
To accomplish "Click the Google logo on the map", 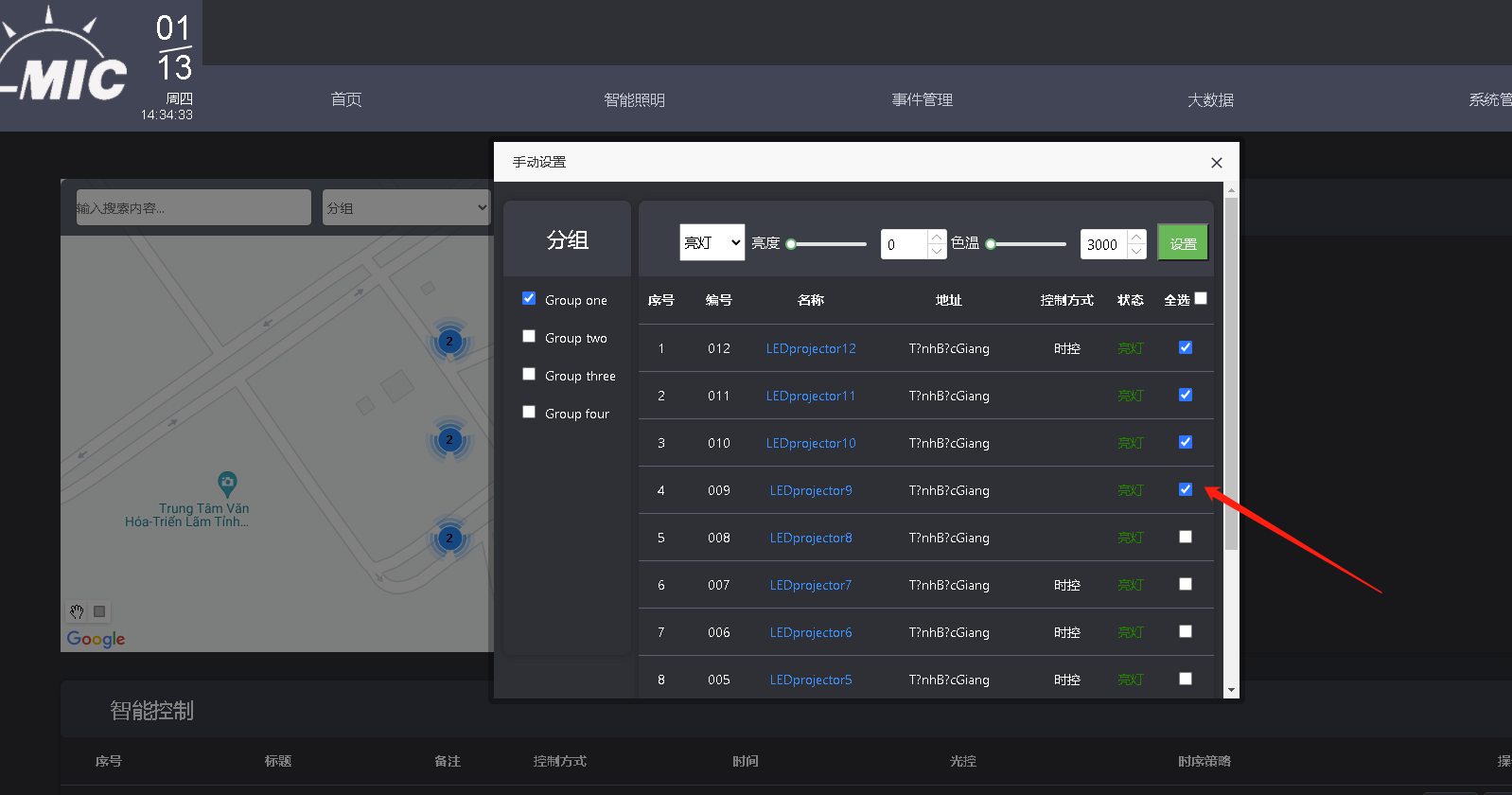I will click(96, 639).
